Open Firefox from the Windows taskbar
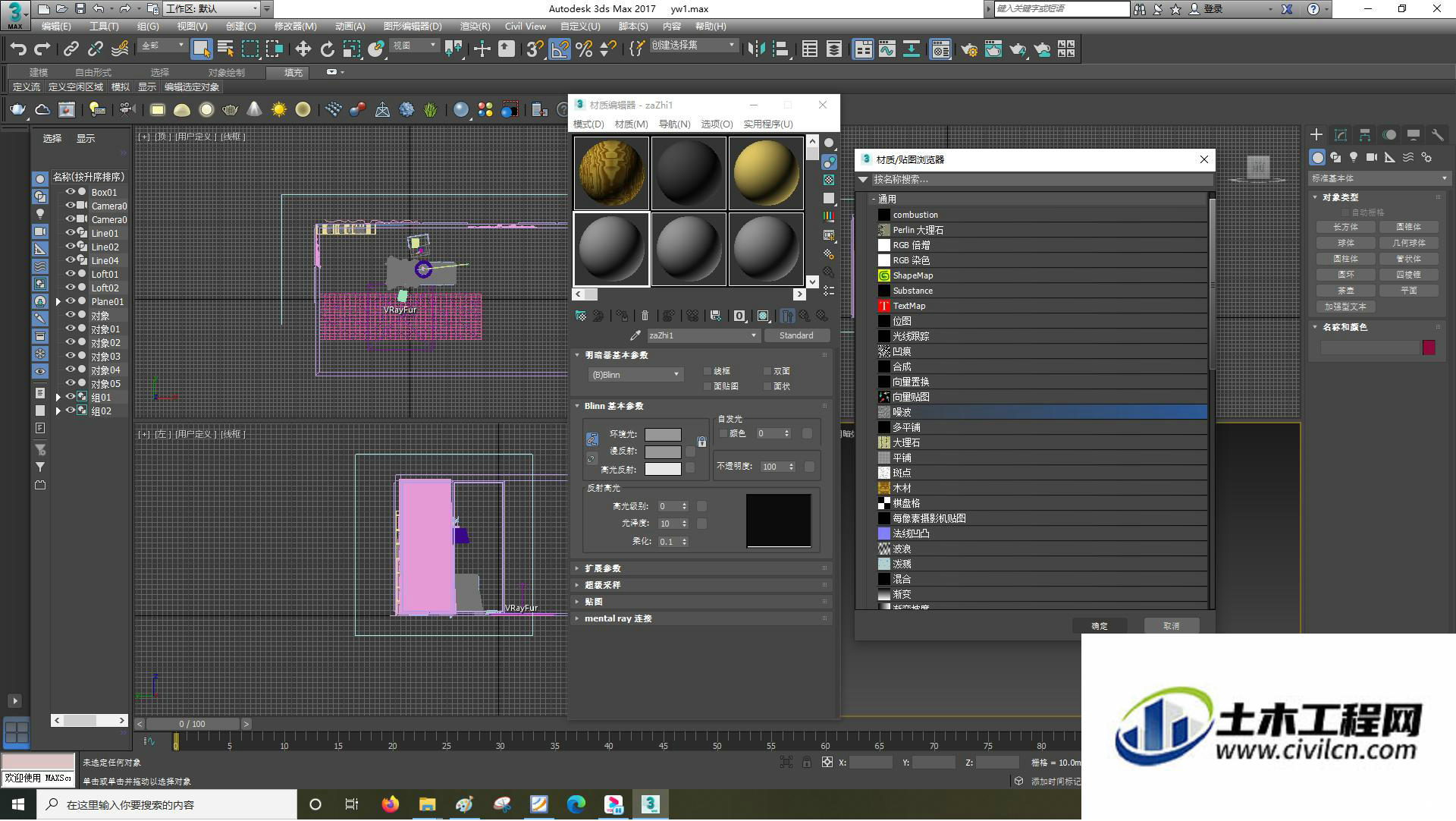1456x821 pixels. pyautogui.click(x=390, y=805)
